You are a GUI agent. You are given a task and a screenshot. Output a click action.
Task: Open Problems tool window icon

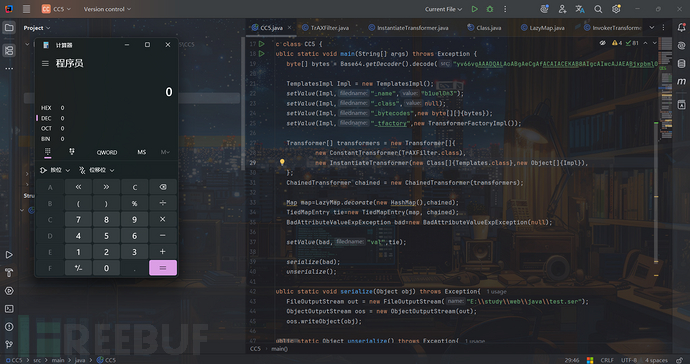click(9, 327)
